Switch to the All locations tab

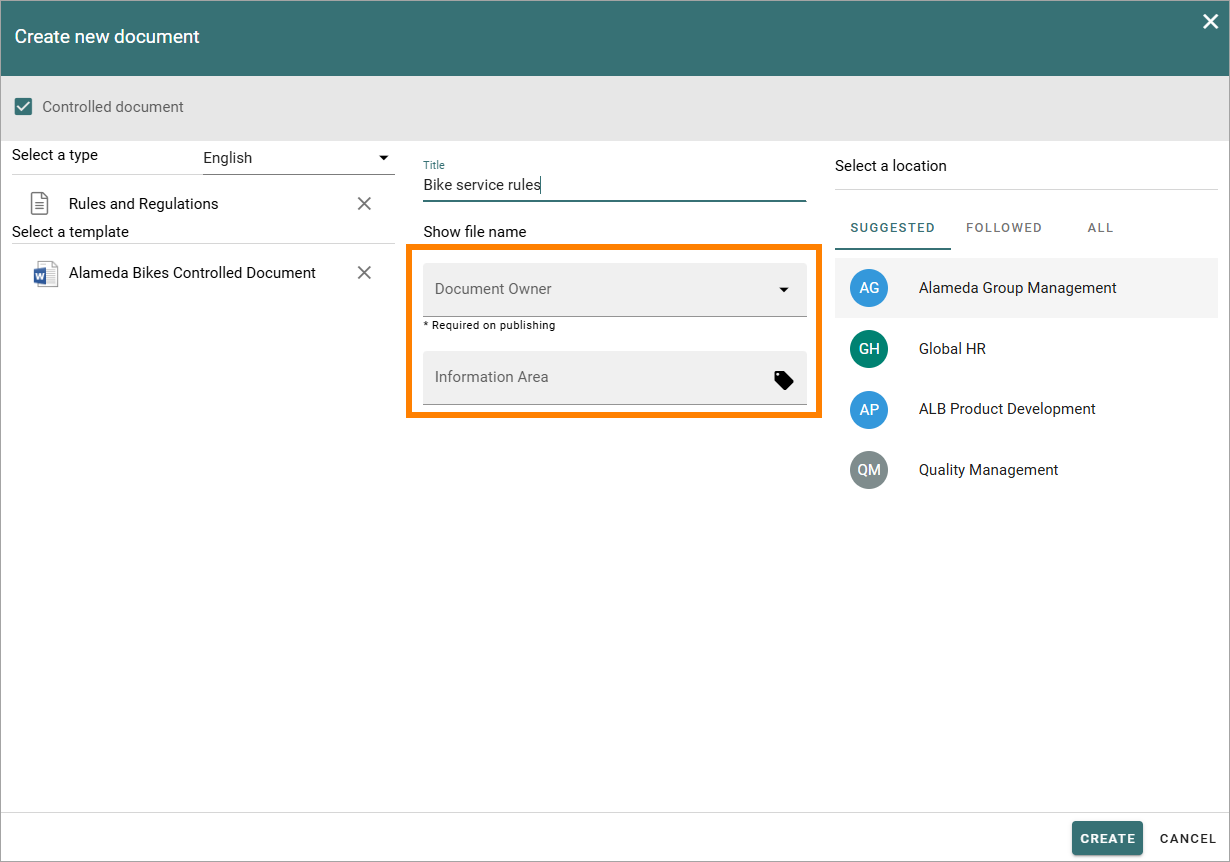pos(1100,228)
